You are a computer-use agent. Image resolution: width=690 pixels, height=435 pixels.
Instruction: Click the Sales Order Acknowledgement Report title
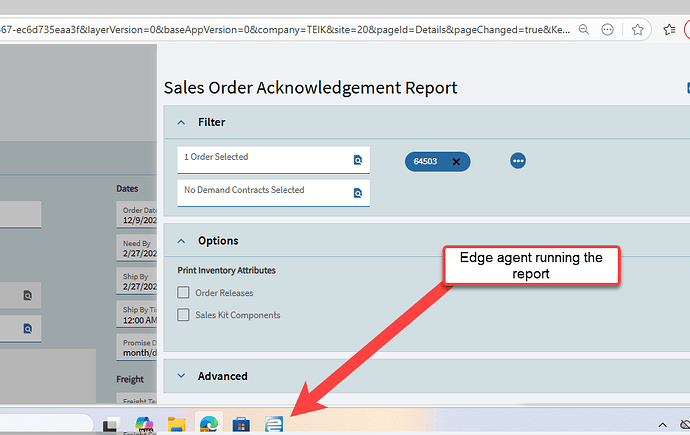311,88
